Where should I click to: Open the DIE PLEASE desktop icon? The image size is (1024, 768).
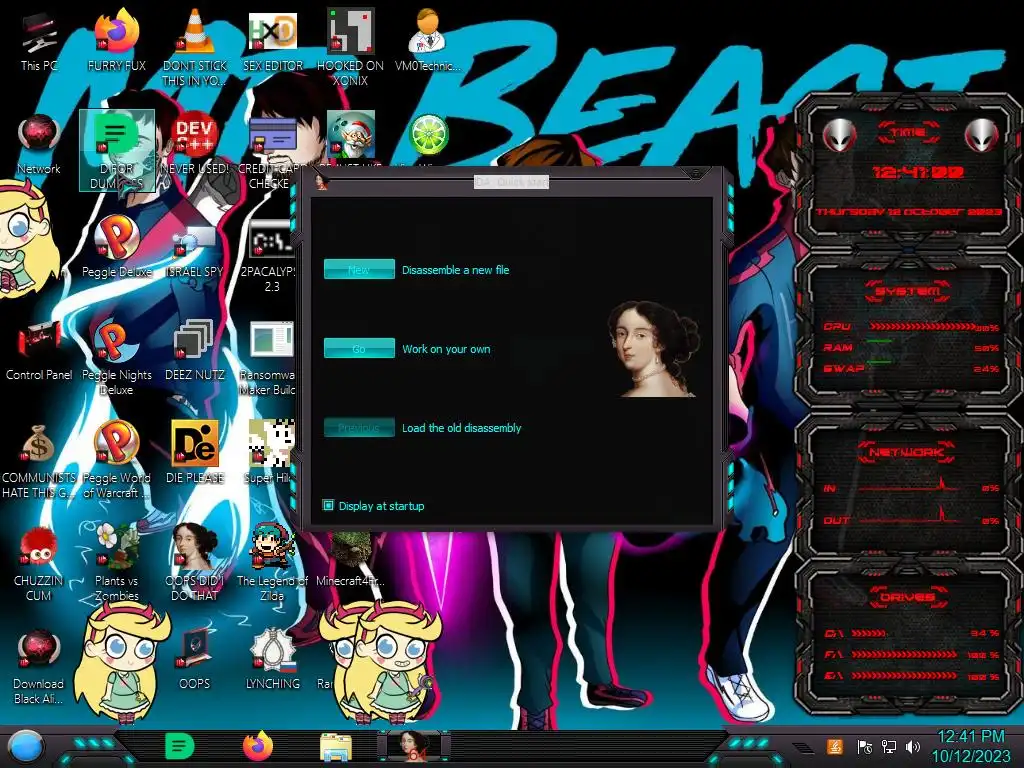point(195,453)
